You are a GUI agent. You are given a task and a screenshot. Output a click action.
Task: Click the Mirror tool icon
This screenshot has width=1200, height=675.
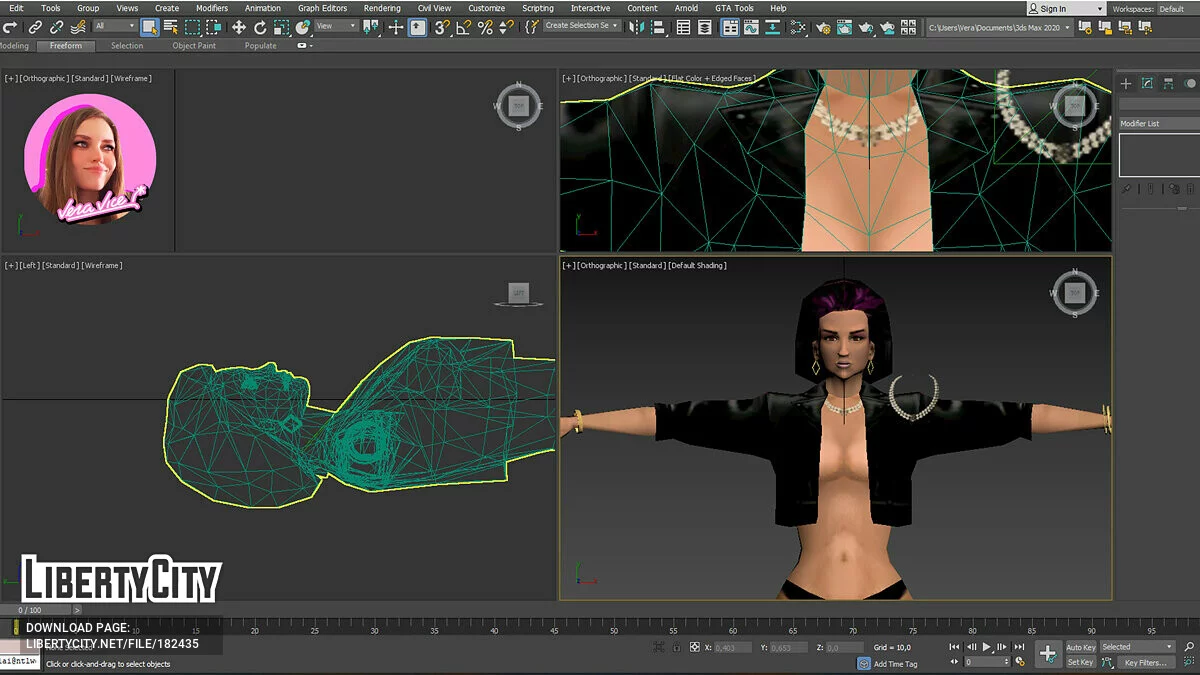click(x=639, y=27)
